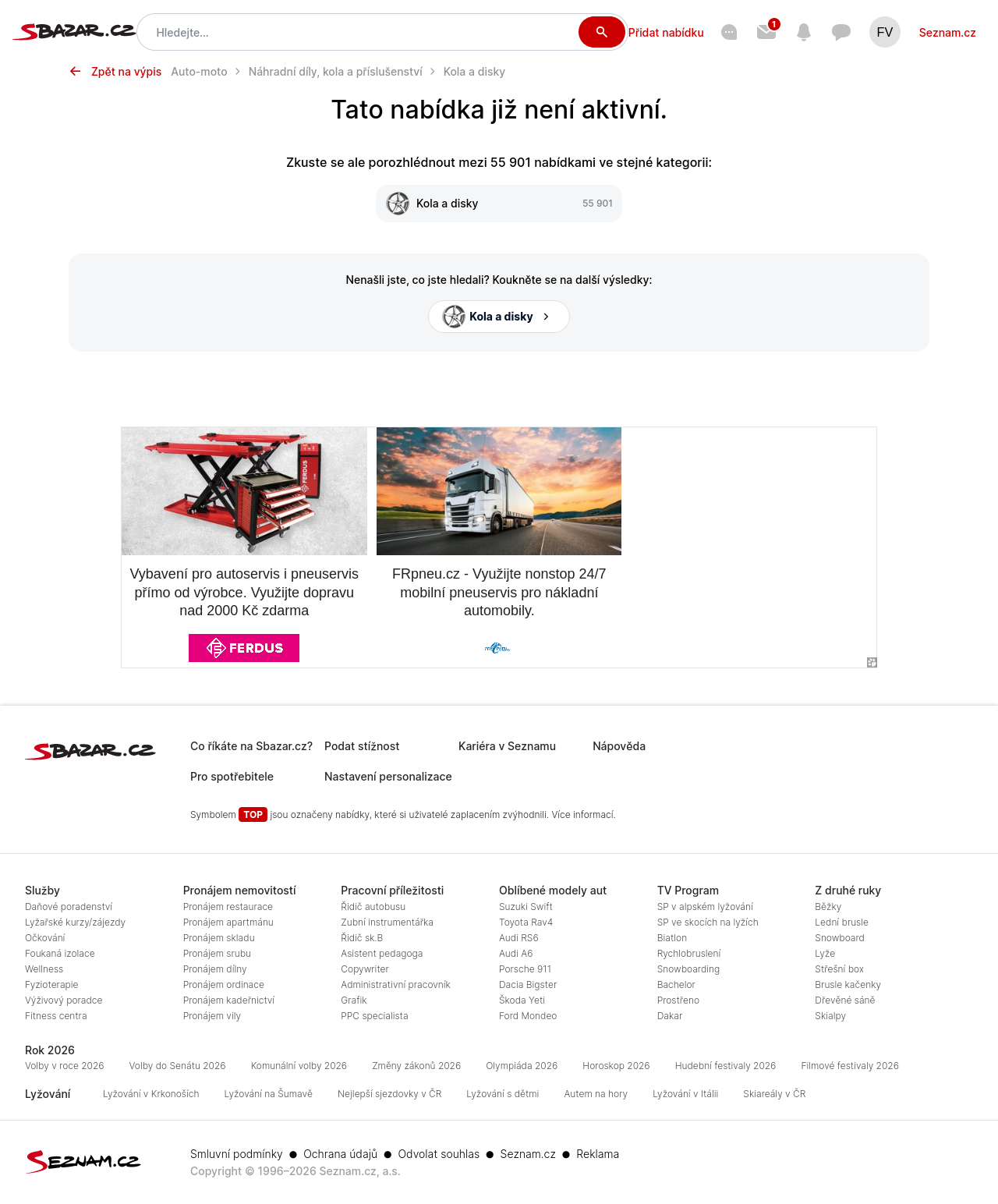Open the mail envelope icon with badge
The height and width of the screenshot is (1204, 998).
[x=767, y=31]
